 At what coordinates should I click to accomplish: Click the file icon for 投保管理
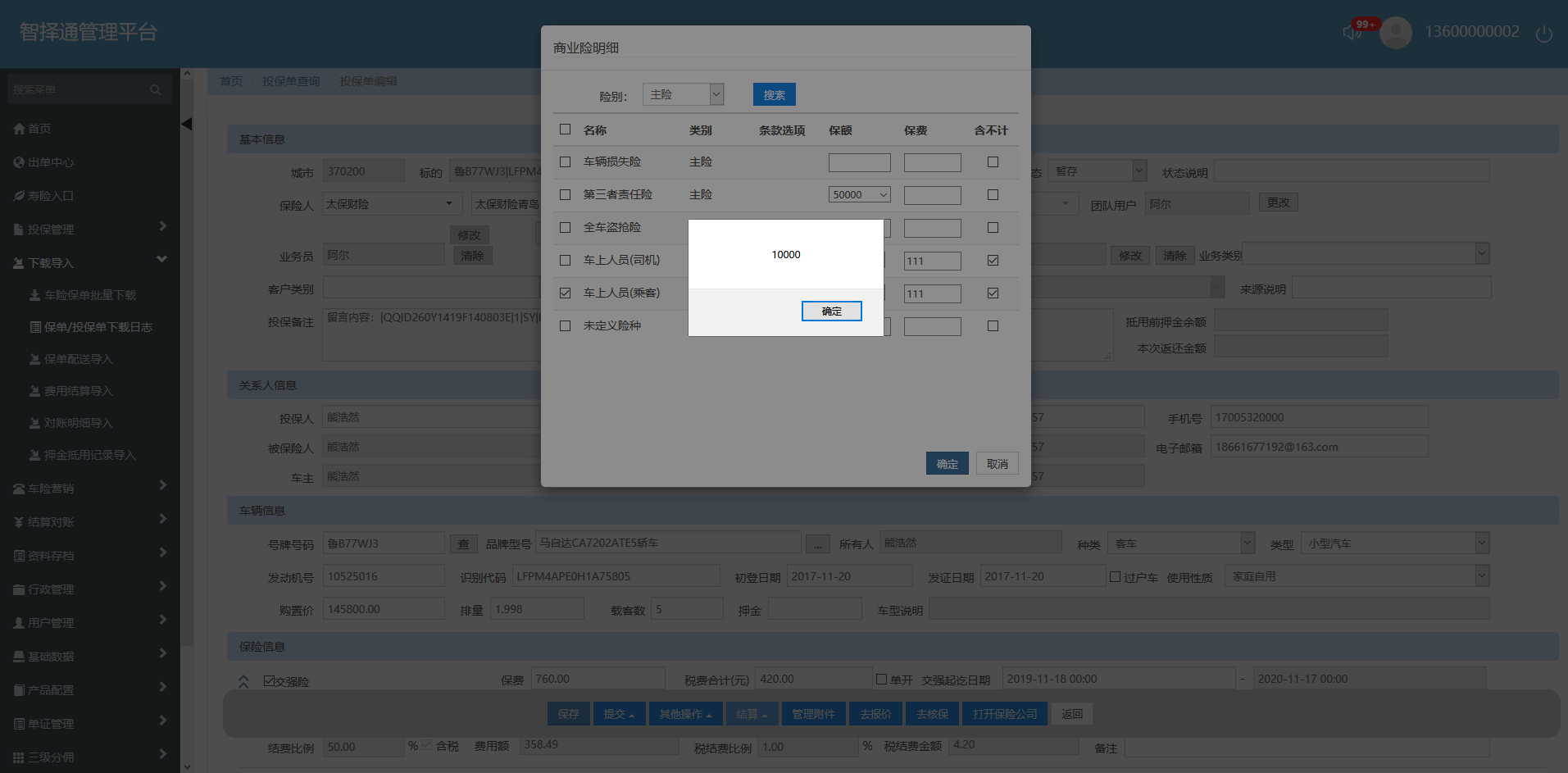click(20, 230)
